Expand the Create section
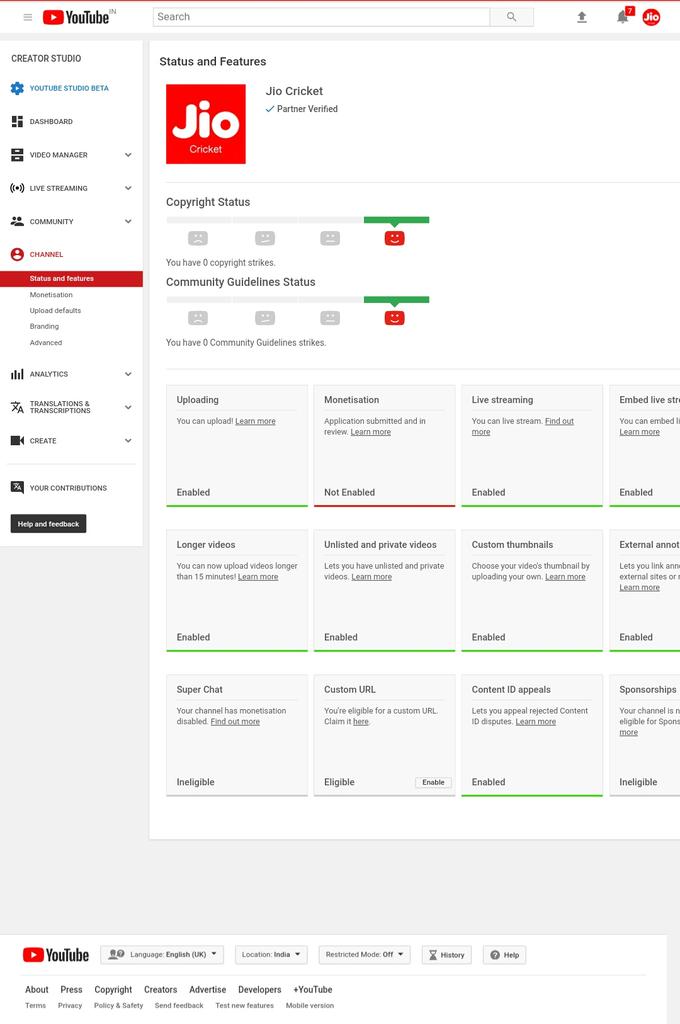Viewport: 680px width, 1024px height. pos(128,441)
